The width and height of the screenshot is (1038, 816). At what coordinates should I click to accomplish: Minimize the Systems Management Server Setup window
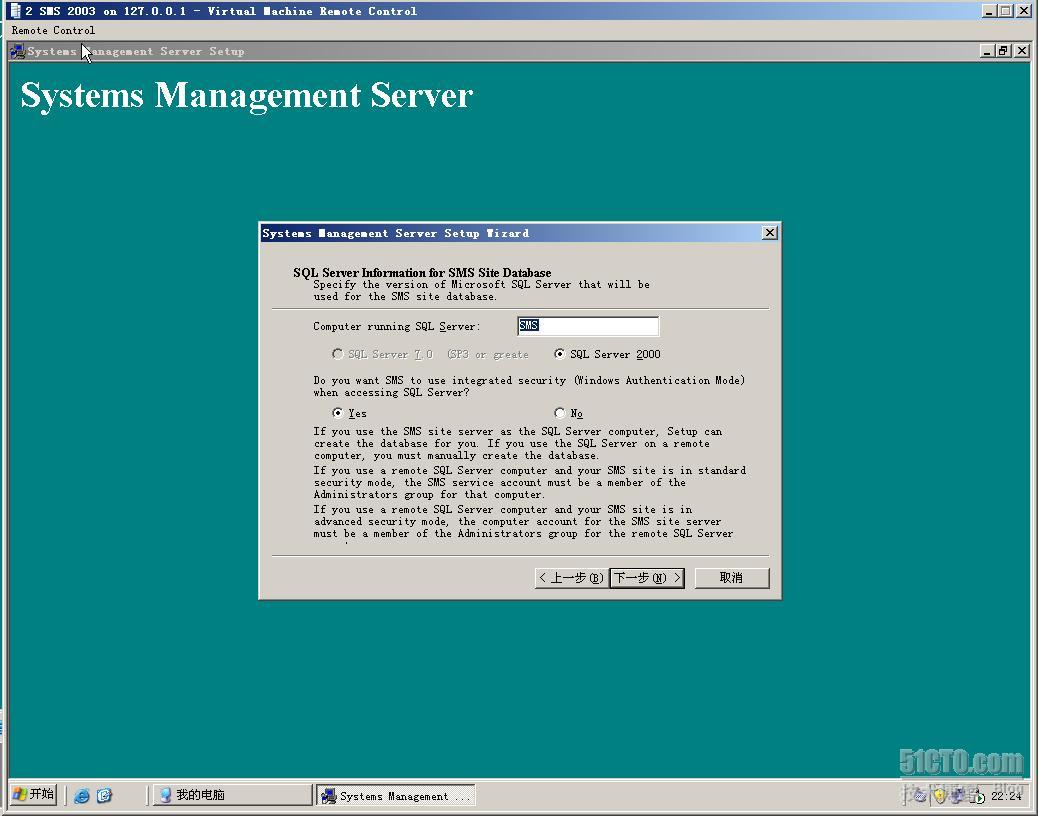(988, 51)
